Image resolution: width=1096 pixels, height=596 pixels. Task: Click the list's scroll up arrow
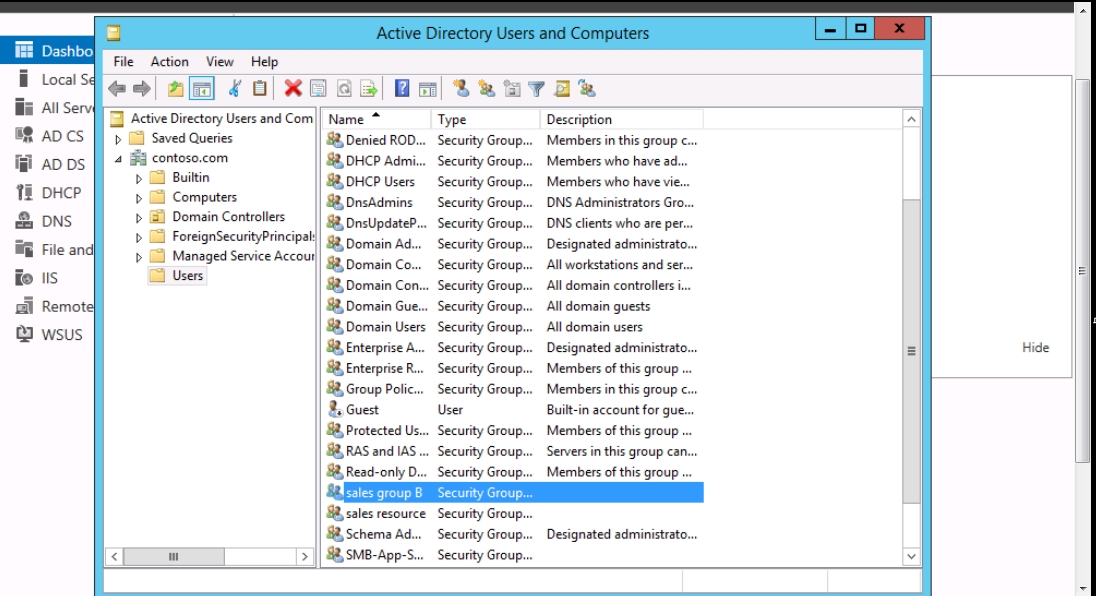(x=911, y=119)
